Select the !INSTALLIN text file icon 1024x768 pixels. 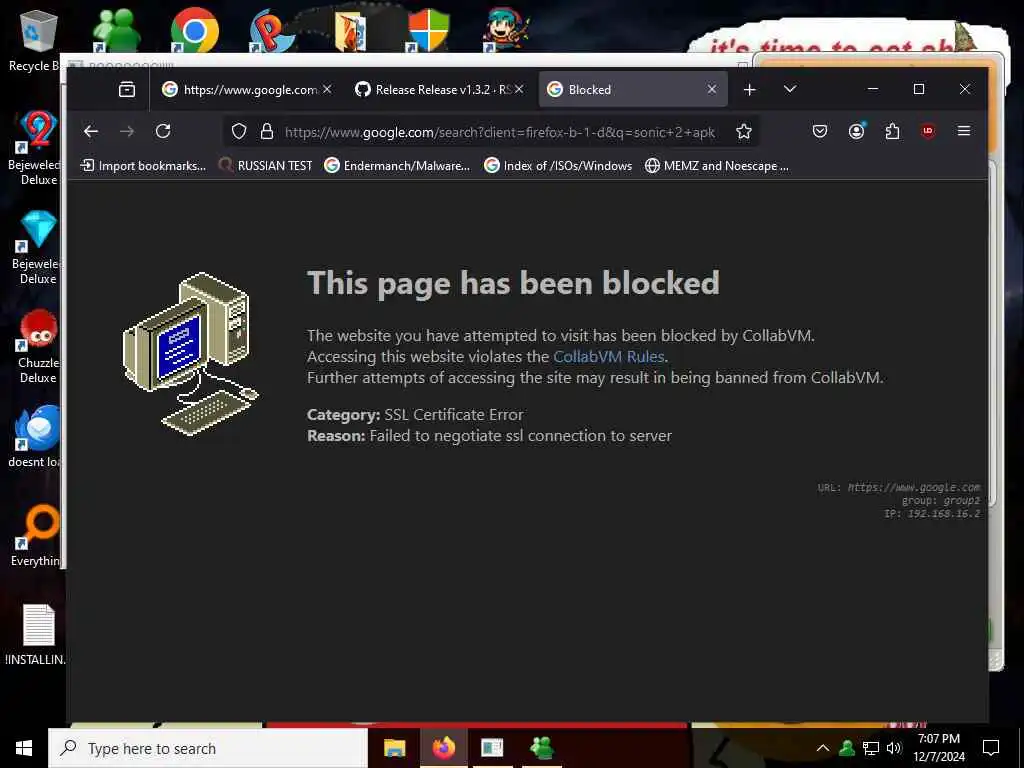(x=36, y=635)
